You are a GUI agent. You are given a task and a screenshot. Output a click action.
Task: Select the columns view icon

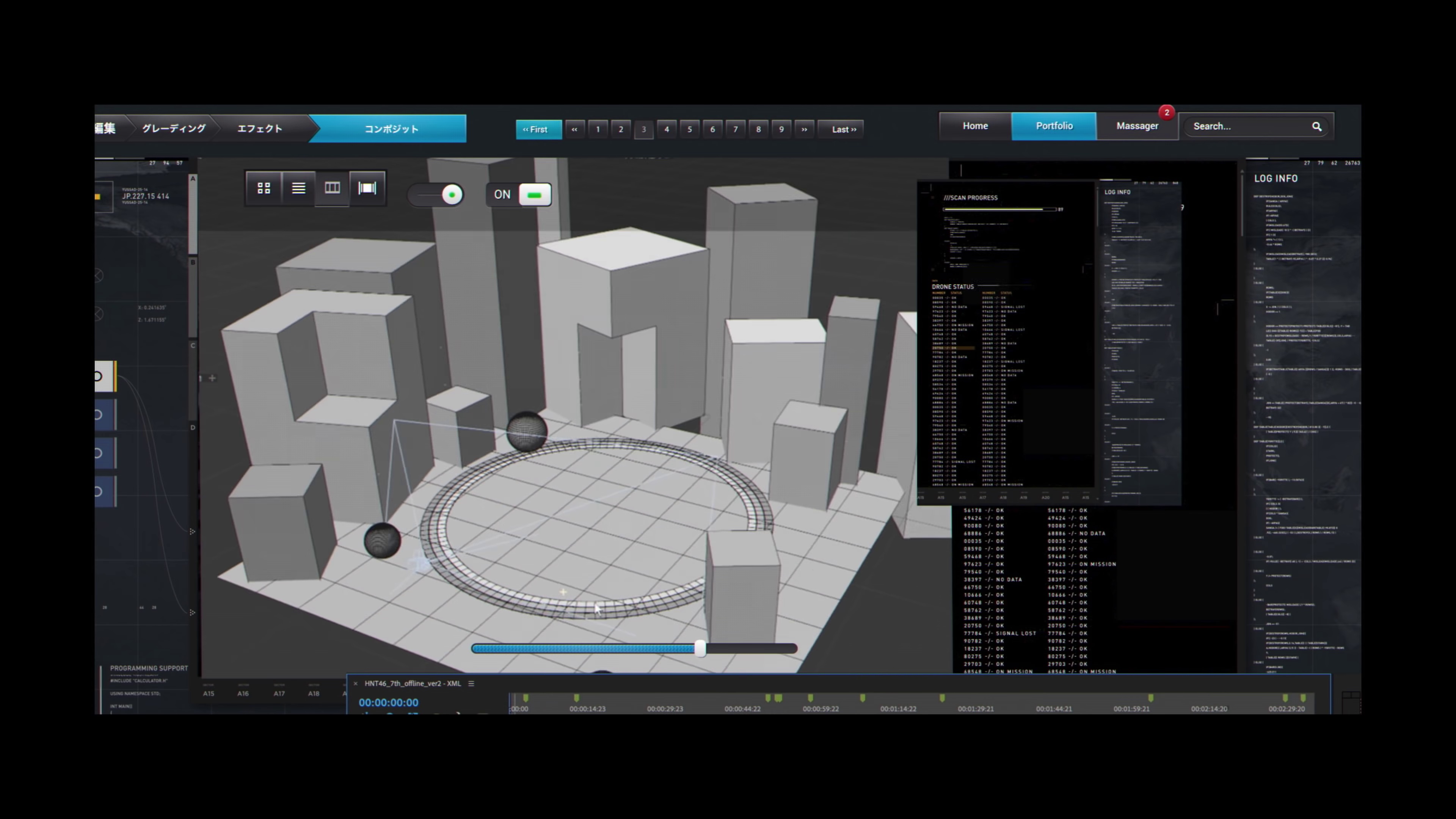[333, 188]
